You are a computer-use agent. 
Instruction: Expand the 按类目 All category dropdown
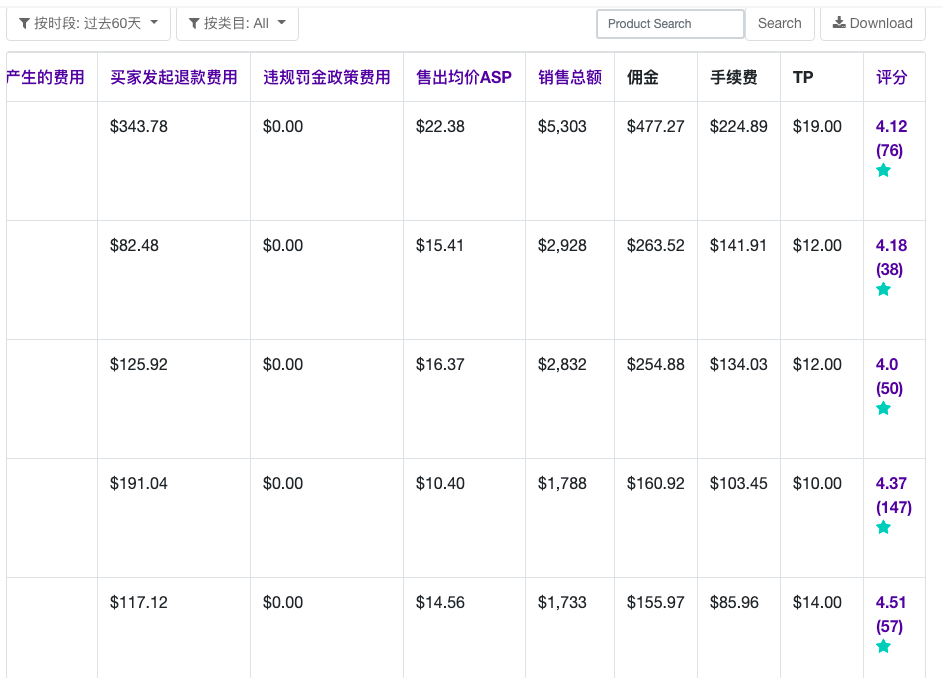[x=237, y=23]
